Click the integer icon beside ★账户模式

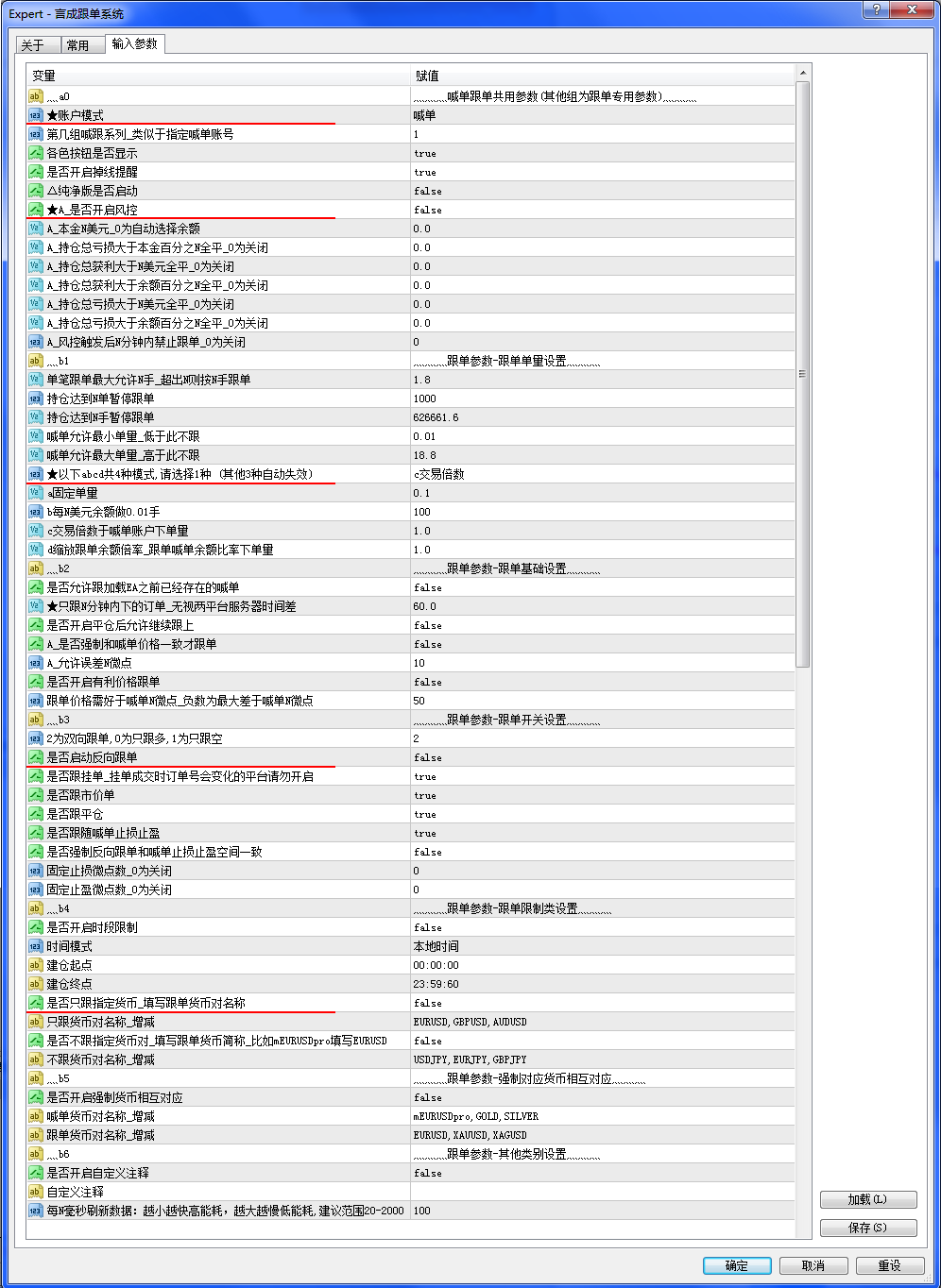[35, 115]
